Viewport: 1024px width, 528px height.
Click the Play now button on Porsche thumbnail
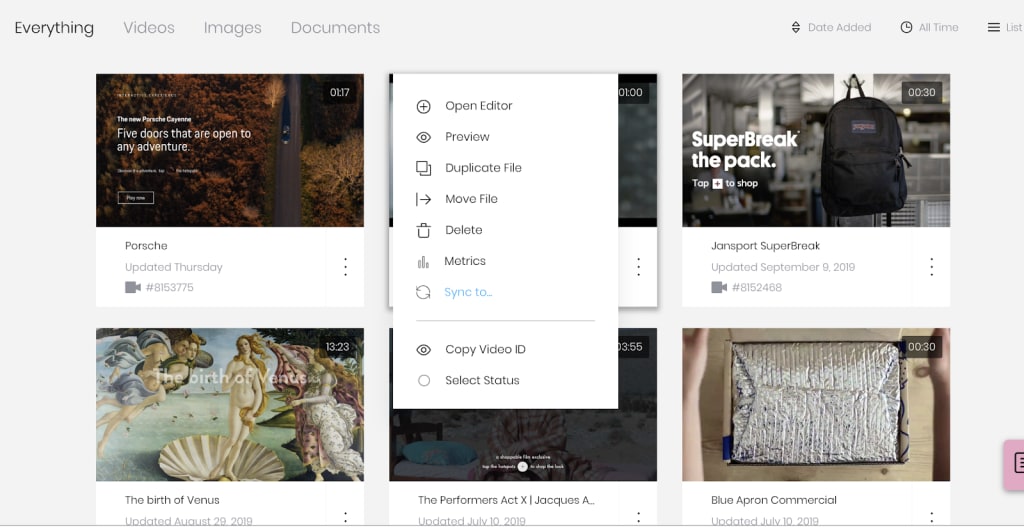136,197
